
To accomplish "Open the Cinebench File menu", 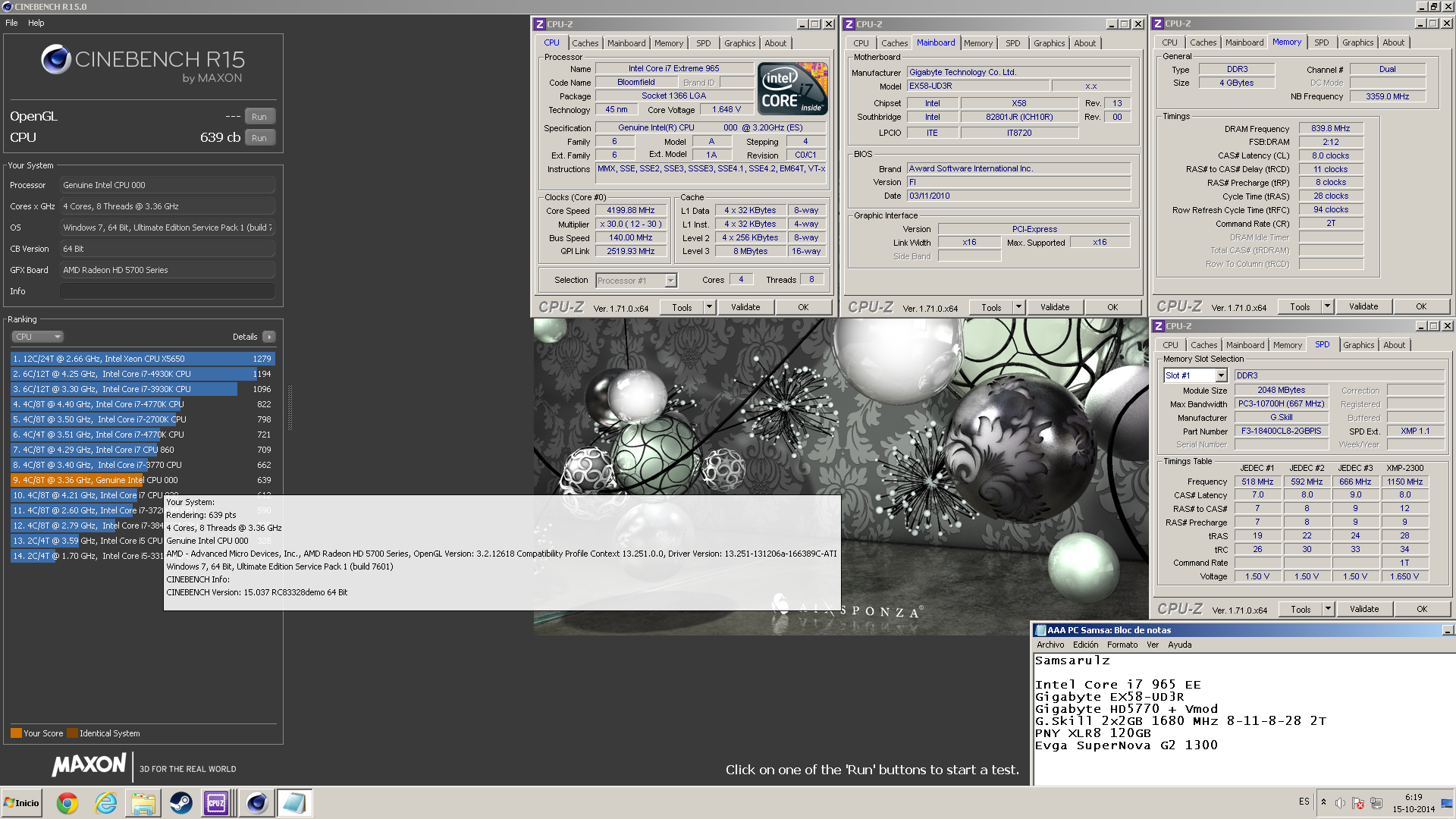I will tap(11, 23).
